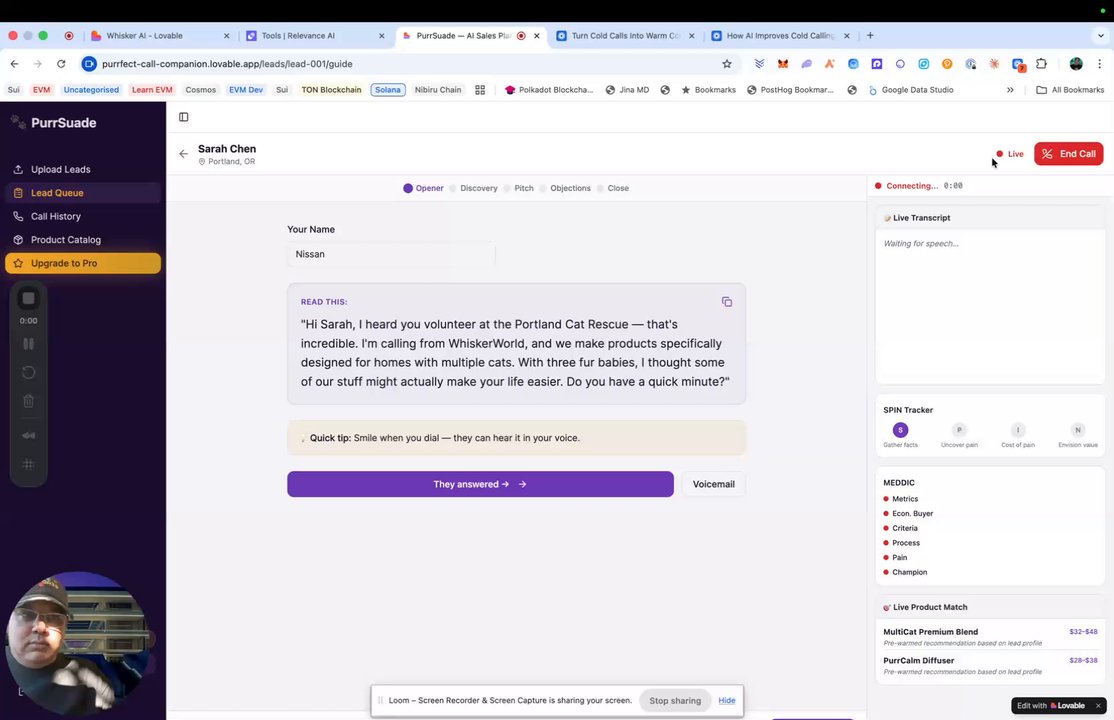
Task: Click They answered button
Action: point(480,484)
